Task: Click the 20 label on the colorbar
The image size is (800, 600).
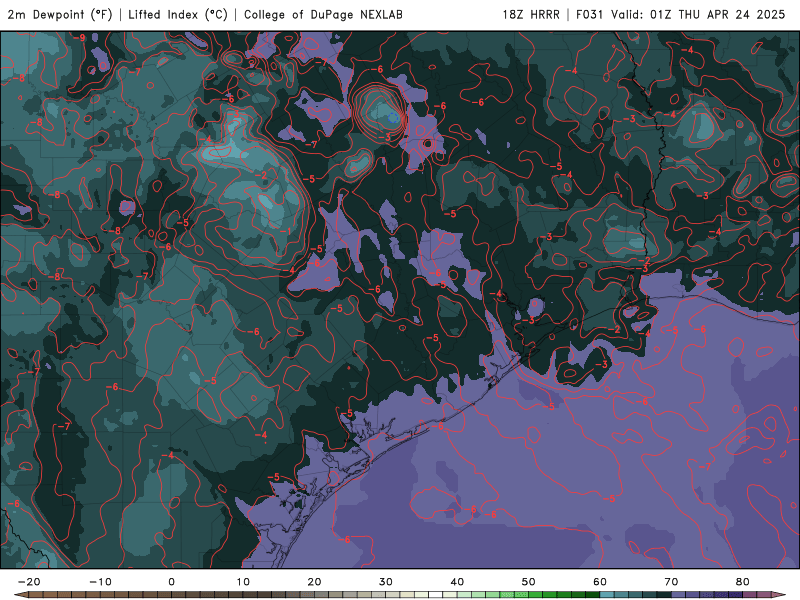Action: coord(314,582)
